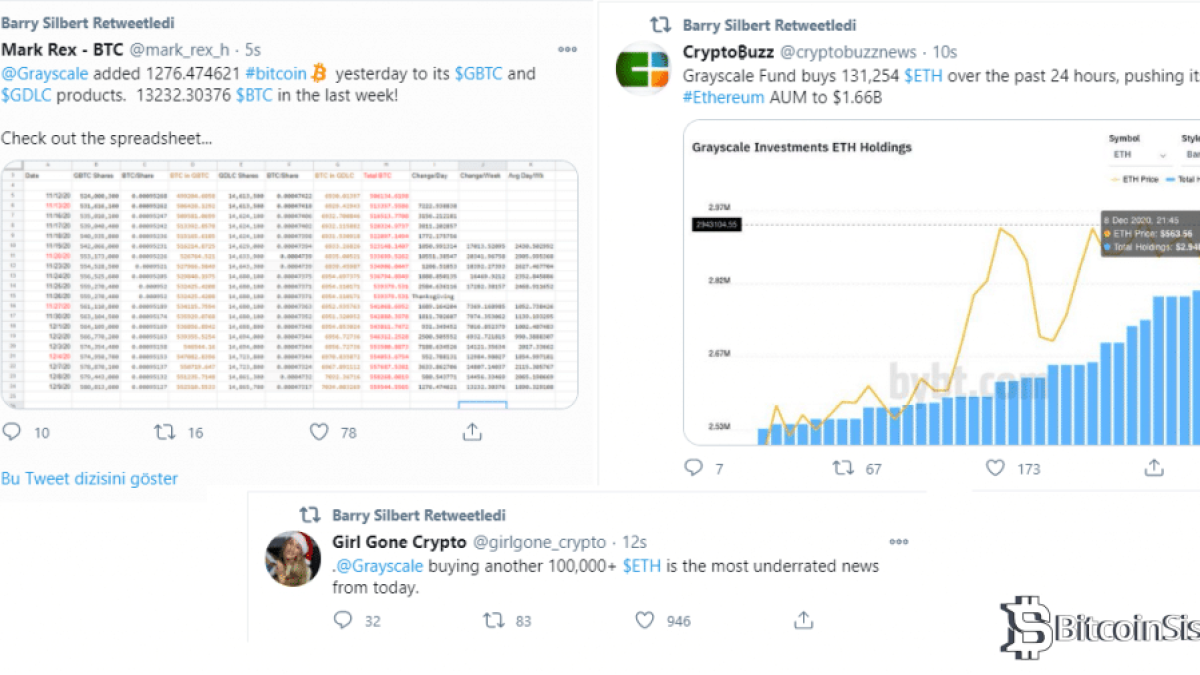The height and width of the screenshot is (675, 1200).
Task: Click 'Bu Tweet dizisini göster' link
Action: pyautogui.click(x=89, y=478)
